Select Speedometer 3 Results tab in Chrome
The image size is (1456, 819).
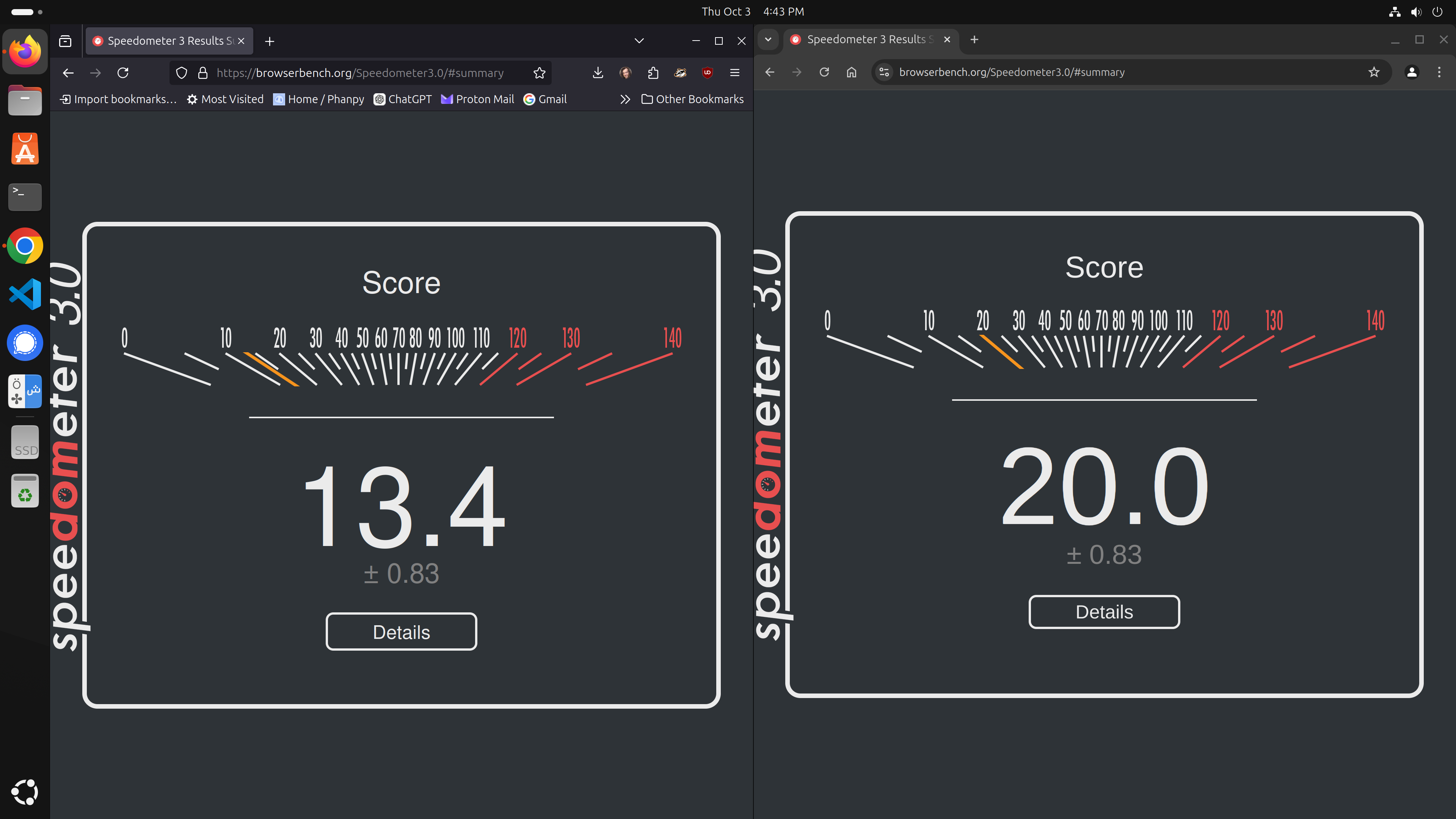click(x=871, y=39)
